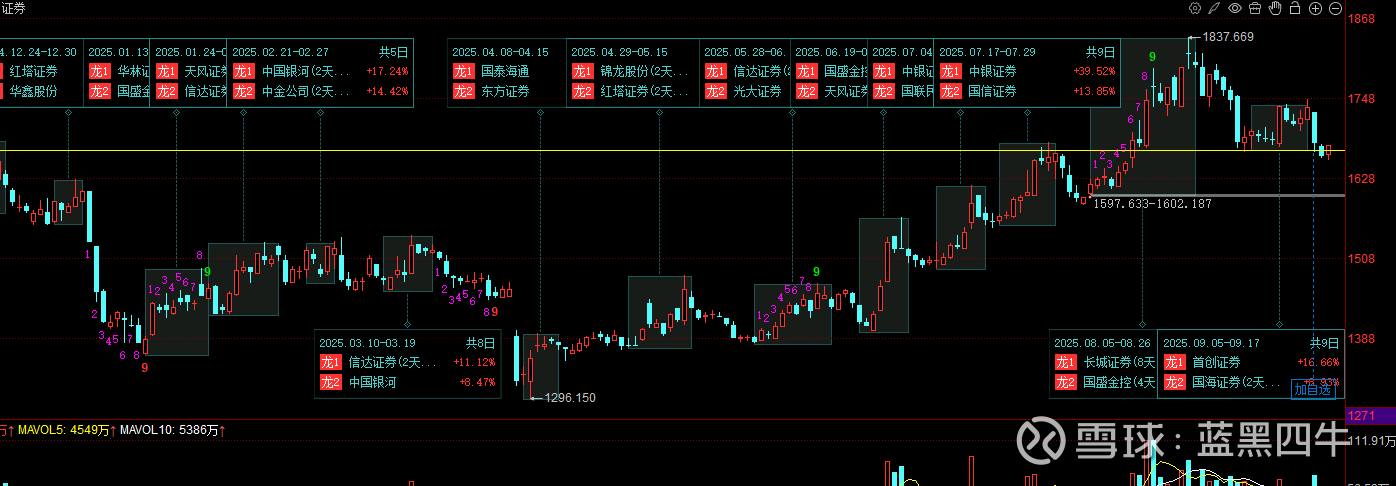
Task: Click date range 2025.08.05-08.26
Action: tap(1103, 342)
